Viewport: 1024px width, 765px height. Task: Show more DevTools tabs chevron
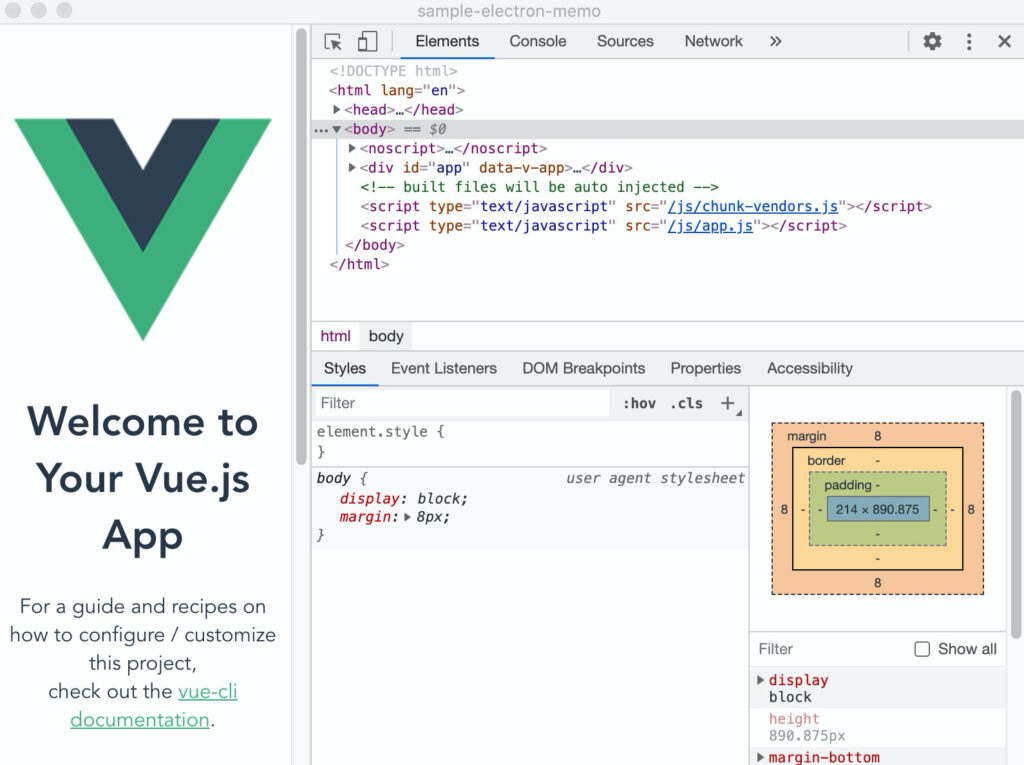coord(775,41)
